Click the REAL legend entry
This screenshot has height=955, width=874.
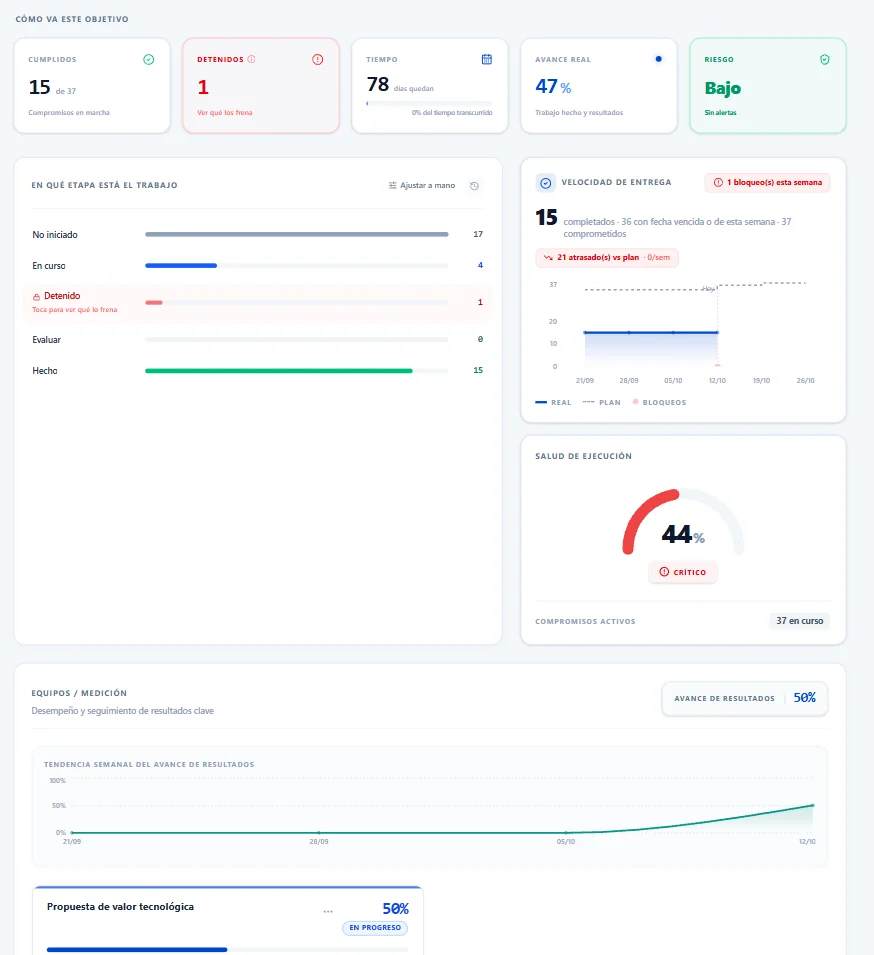[x=554, y=403]
